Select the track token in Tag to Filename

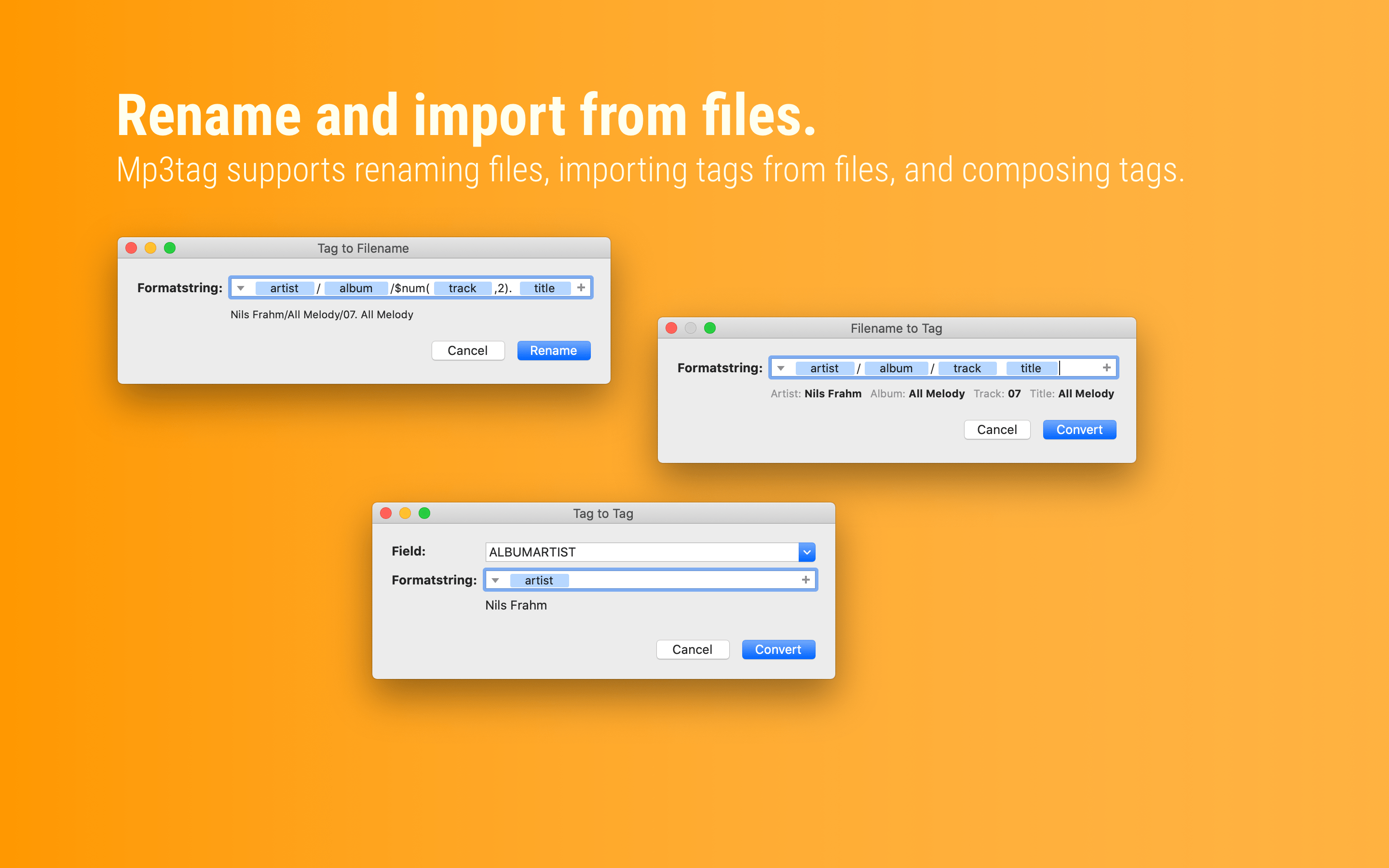pyautogui.click(x=462, y=288)
